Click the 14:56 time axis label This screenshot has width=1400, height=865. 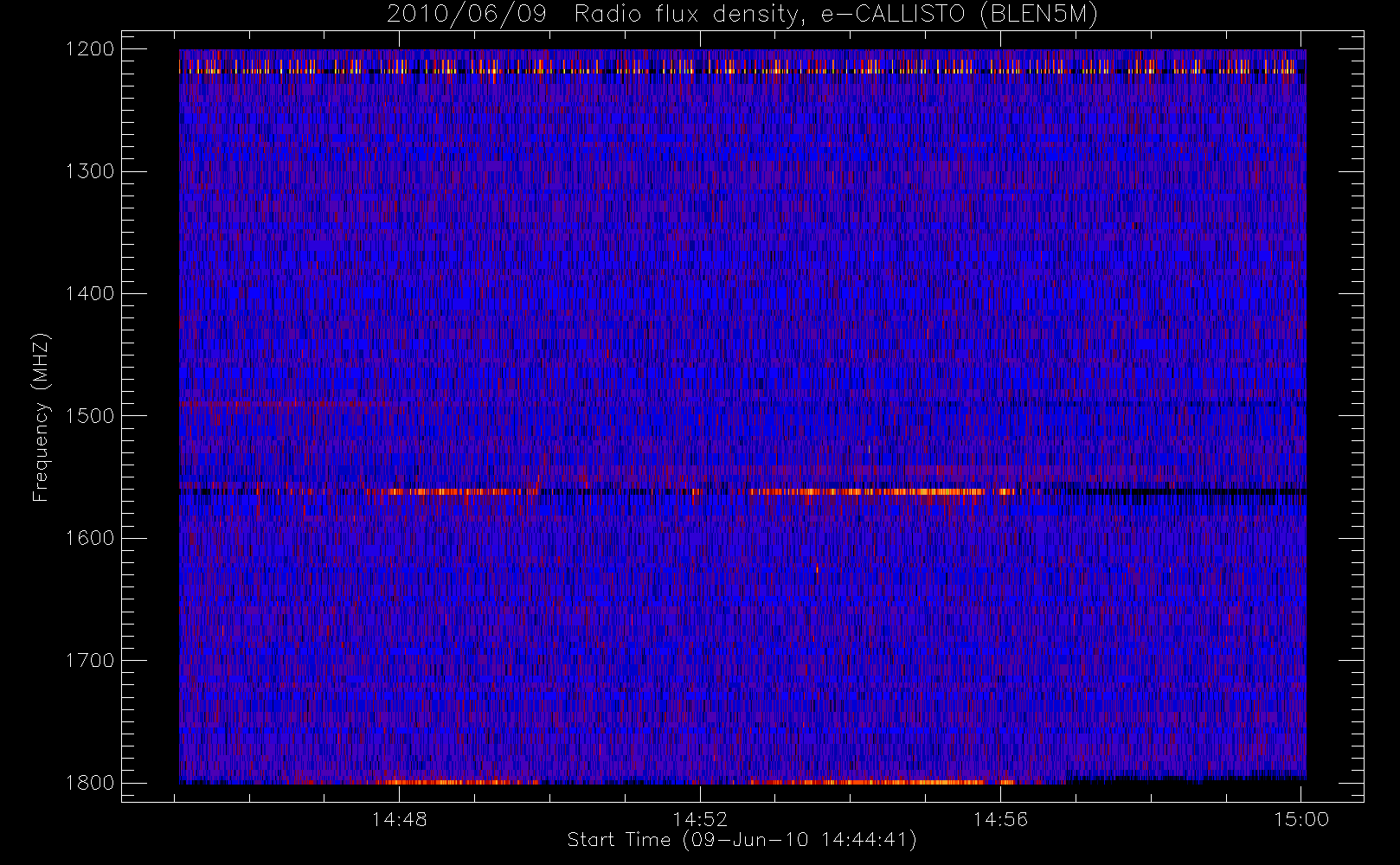coord(1000,819)
